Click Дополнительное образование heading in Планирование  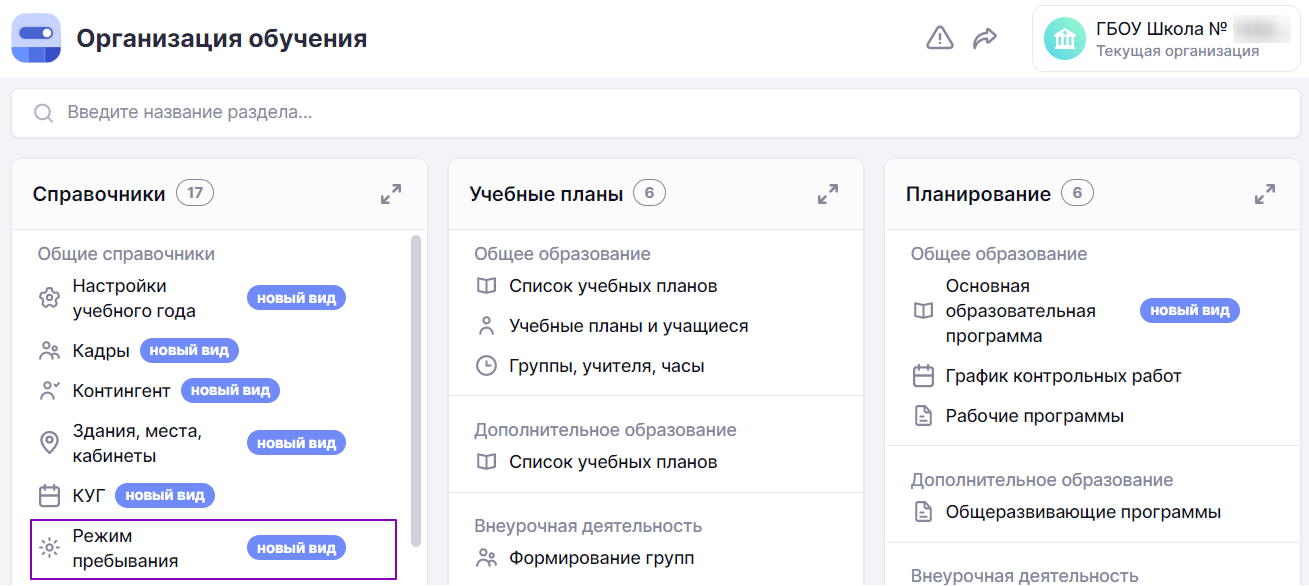click(1042, 480)
